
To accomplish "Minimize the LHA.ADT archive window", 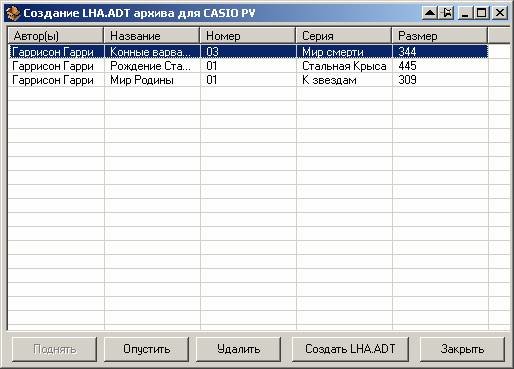I will [465, 13].
